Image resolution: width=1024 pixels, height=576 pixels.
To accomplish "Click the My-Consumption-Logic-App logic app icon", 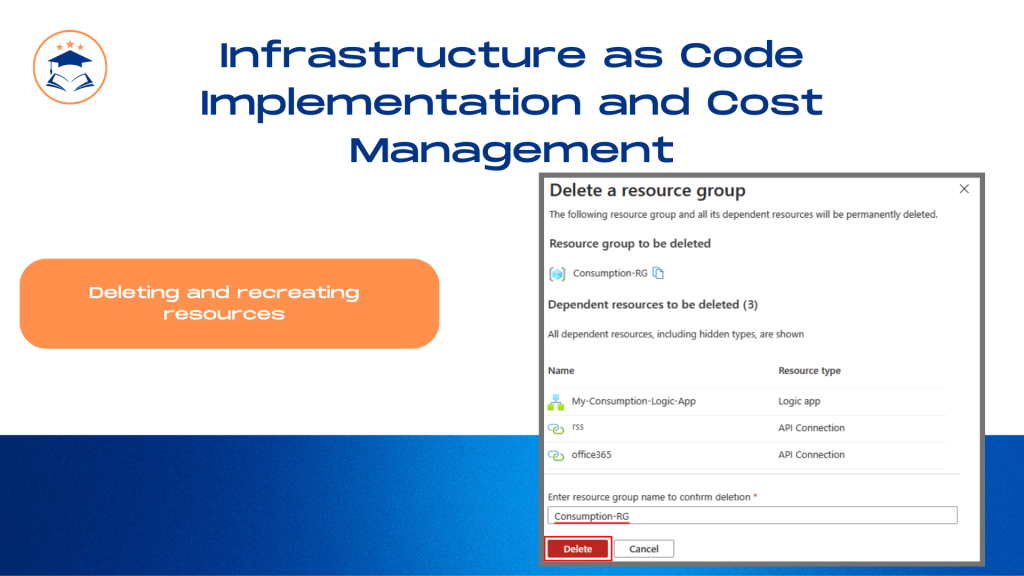I will pos(556,402).
